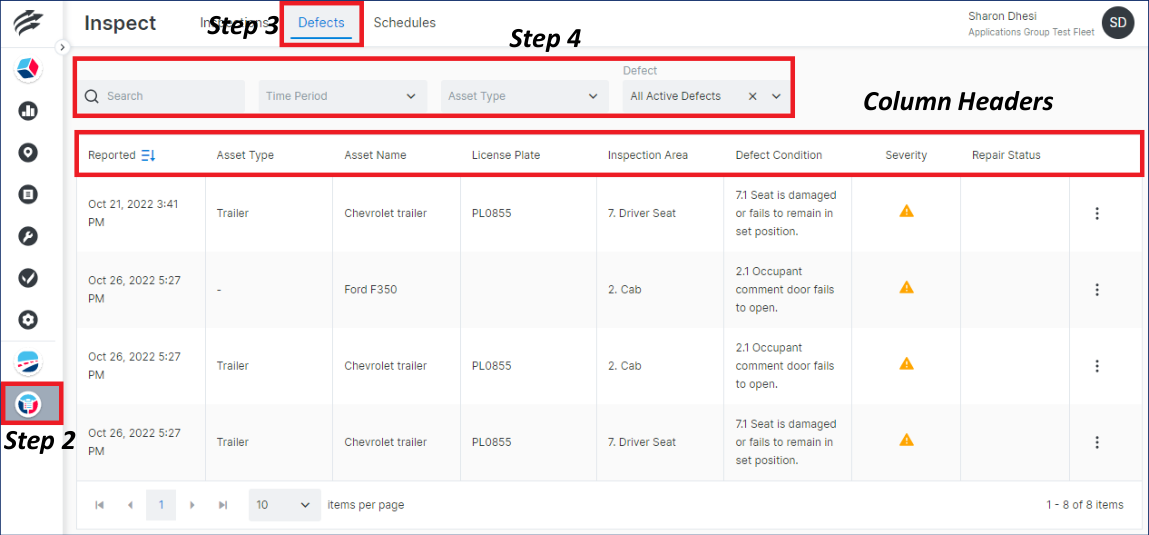Click the Search input field
This screenshot has height=535, width=1149.
(160, 96)
